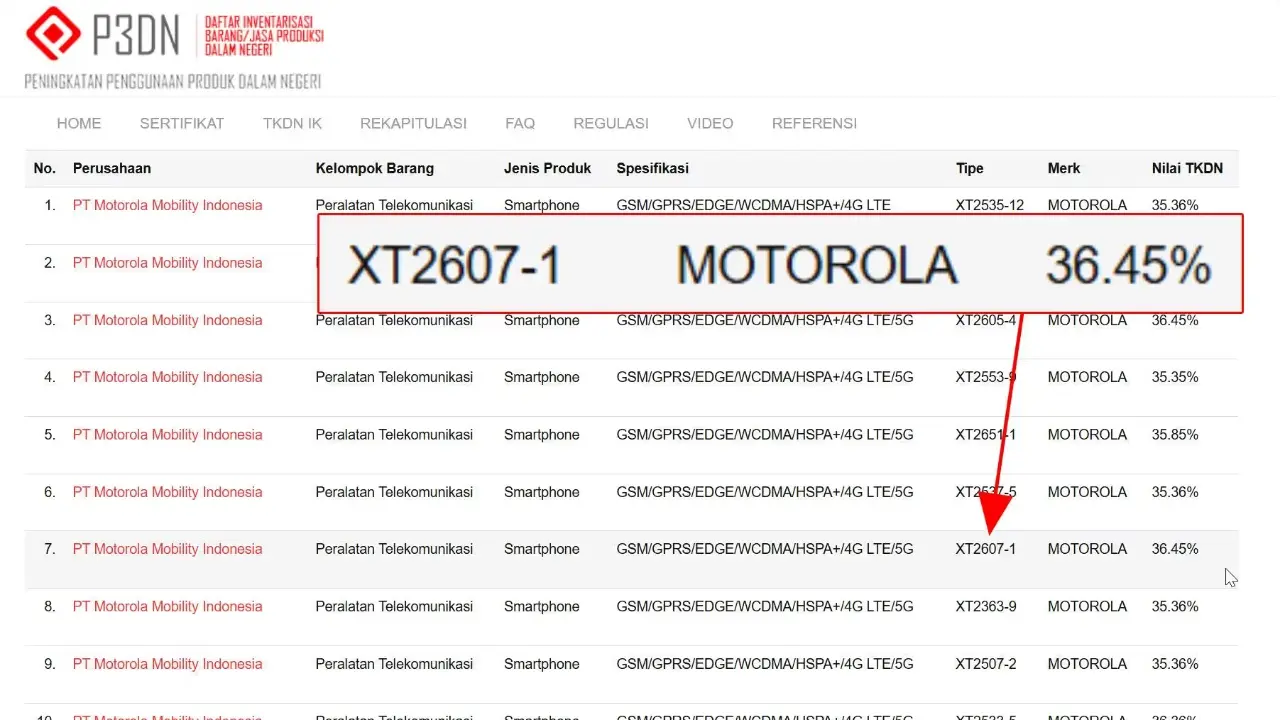Click the 36.45% value in row 7
This screenshot has width=1280, height=720.
click(x=1175, y=549)
